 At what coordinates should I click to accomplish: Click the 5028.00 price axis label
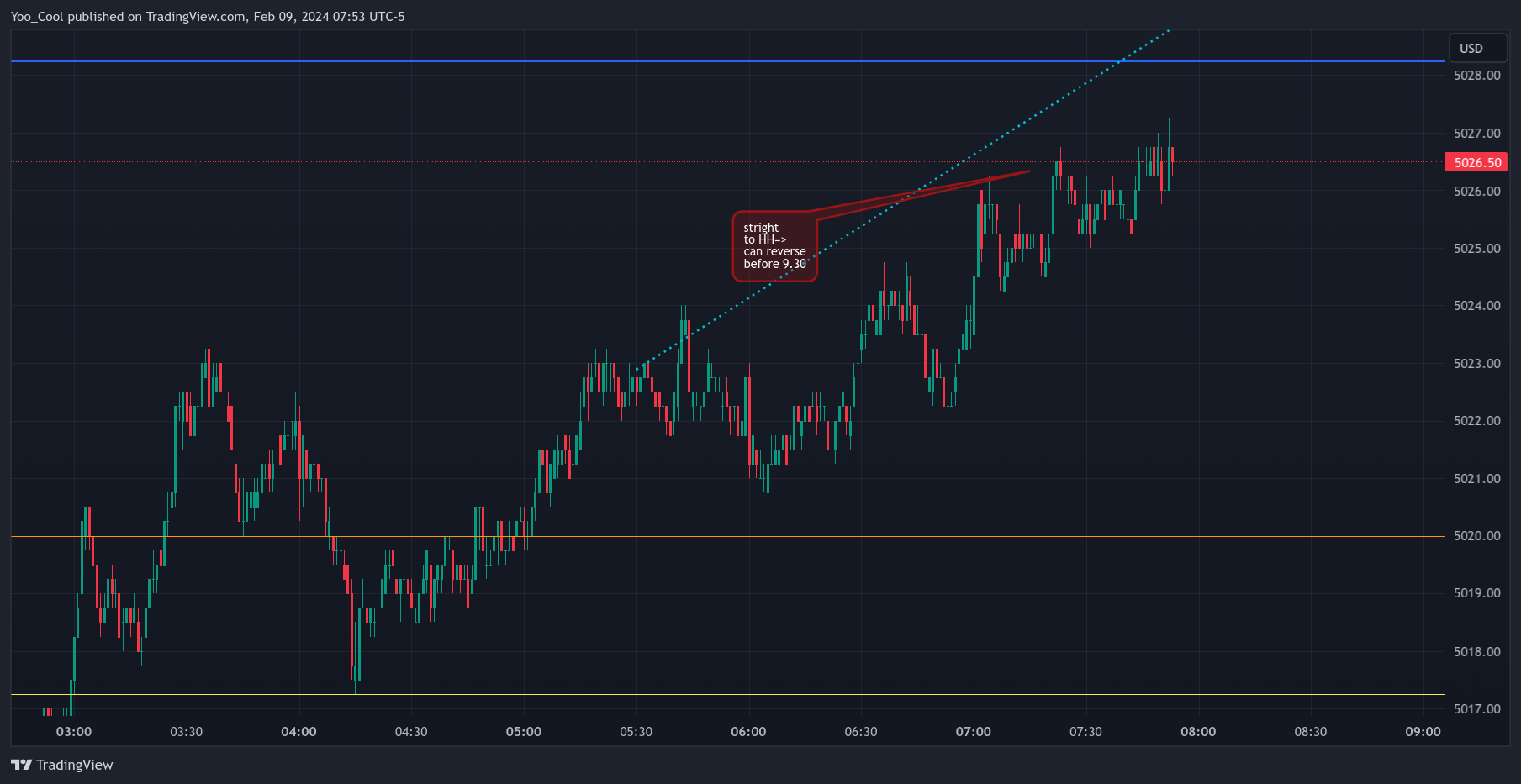pos(1477,76)
